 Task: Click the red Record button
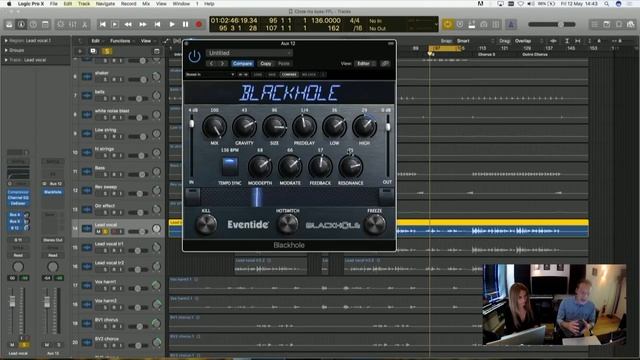point(199,24)
